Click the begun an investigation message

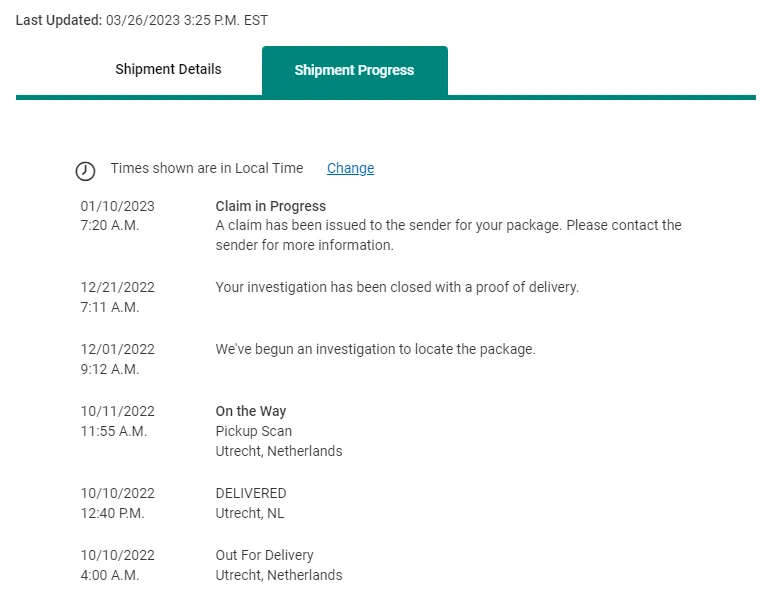click(376, 349)
